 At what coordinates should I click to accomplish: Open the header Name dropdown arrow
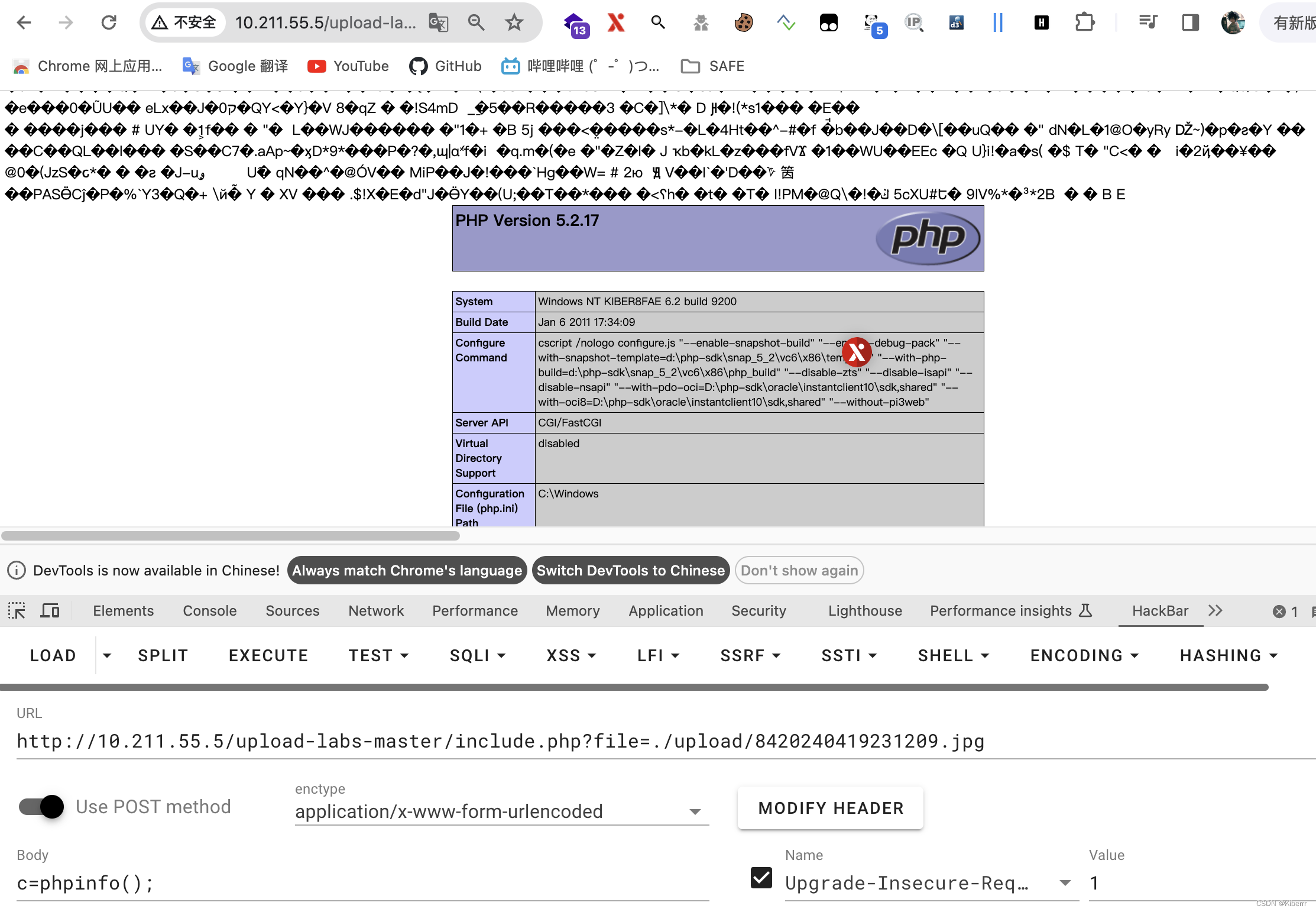coord(1065,883)
